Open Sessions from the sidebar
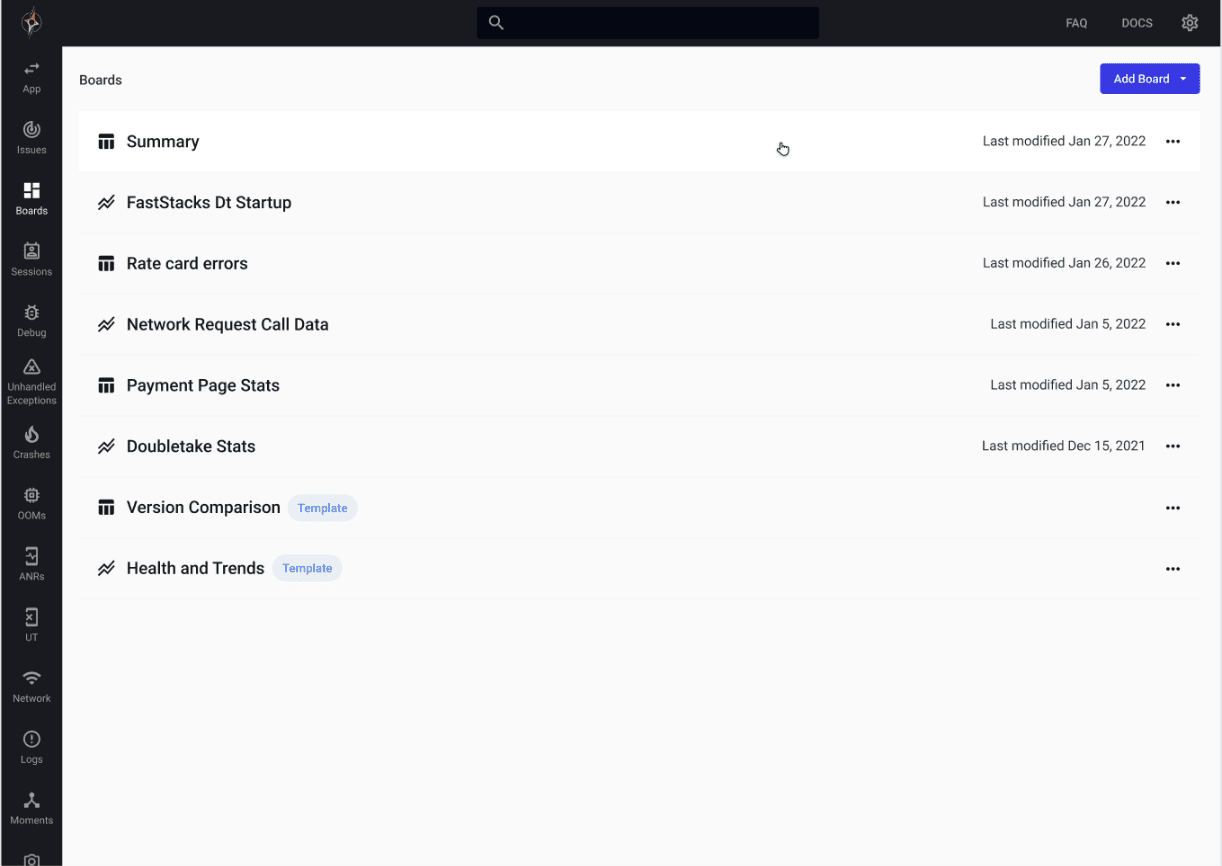This screenshot has height=866, width=1222. click(32, 260)
